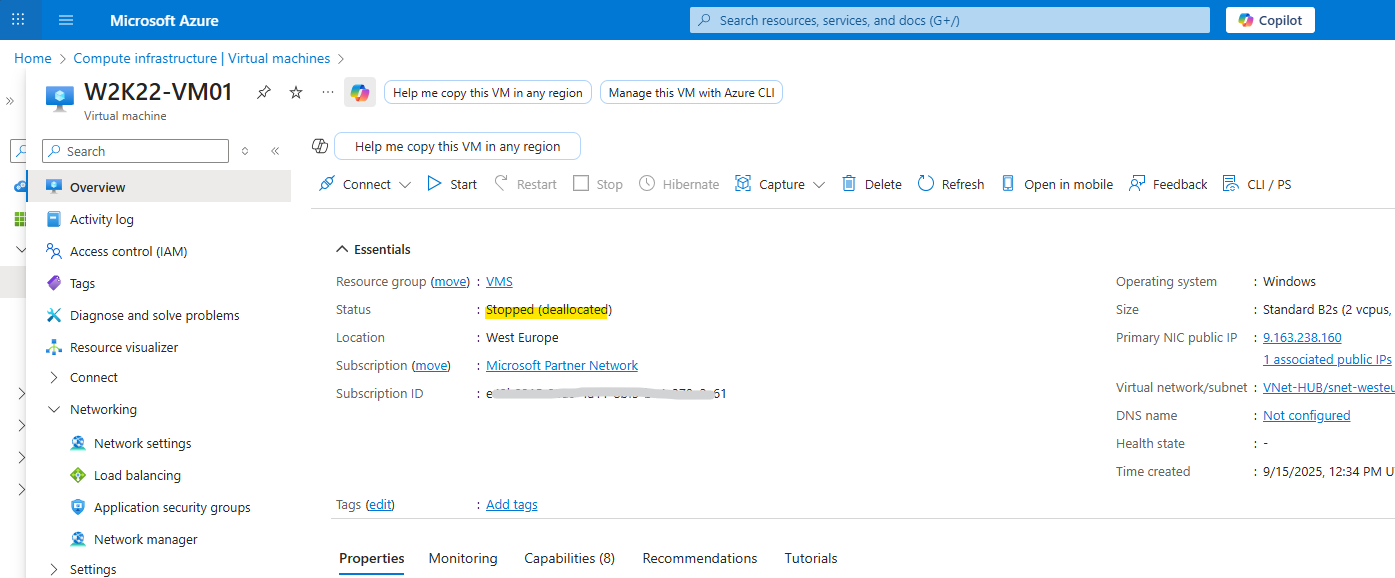Open Compute infrastructure | Virtual machines breadcrumb

(202, 58)
